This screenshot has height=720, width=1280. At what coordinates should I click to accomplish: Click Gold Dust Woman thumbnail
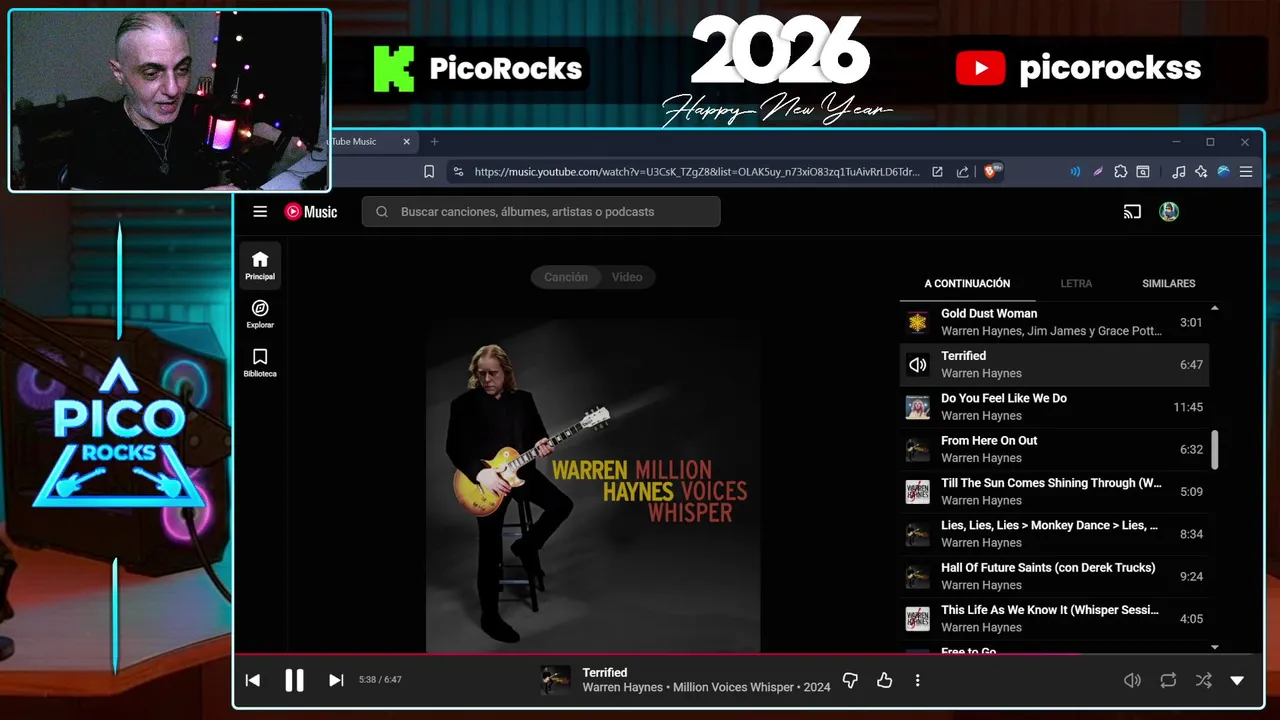coord(917,322)
